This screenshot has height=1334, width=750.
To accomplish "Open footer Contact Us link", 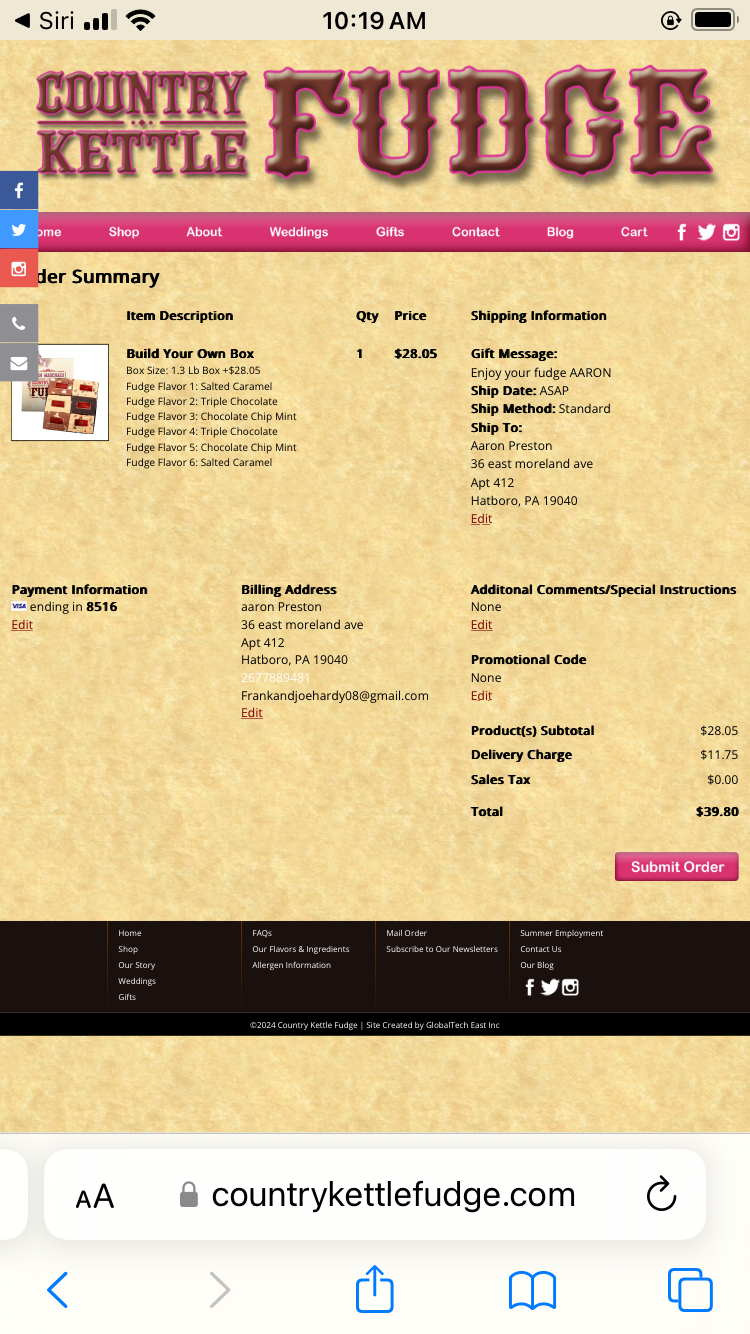I will (541, 949).
